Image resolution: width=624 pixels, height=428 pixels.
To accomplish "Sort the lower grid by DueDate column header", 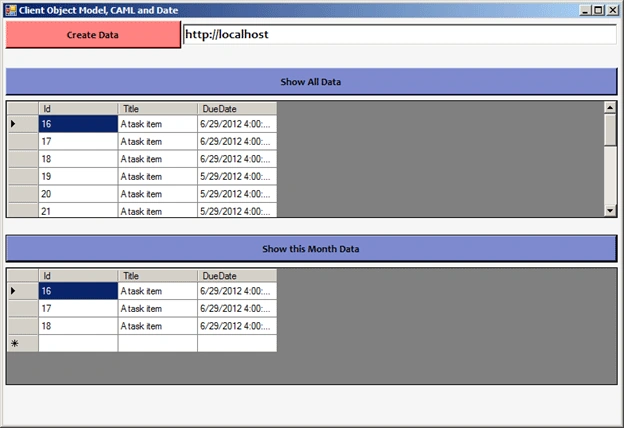I will (237, 276).
